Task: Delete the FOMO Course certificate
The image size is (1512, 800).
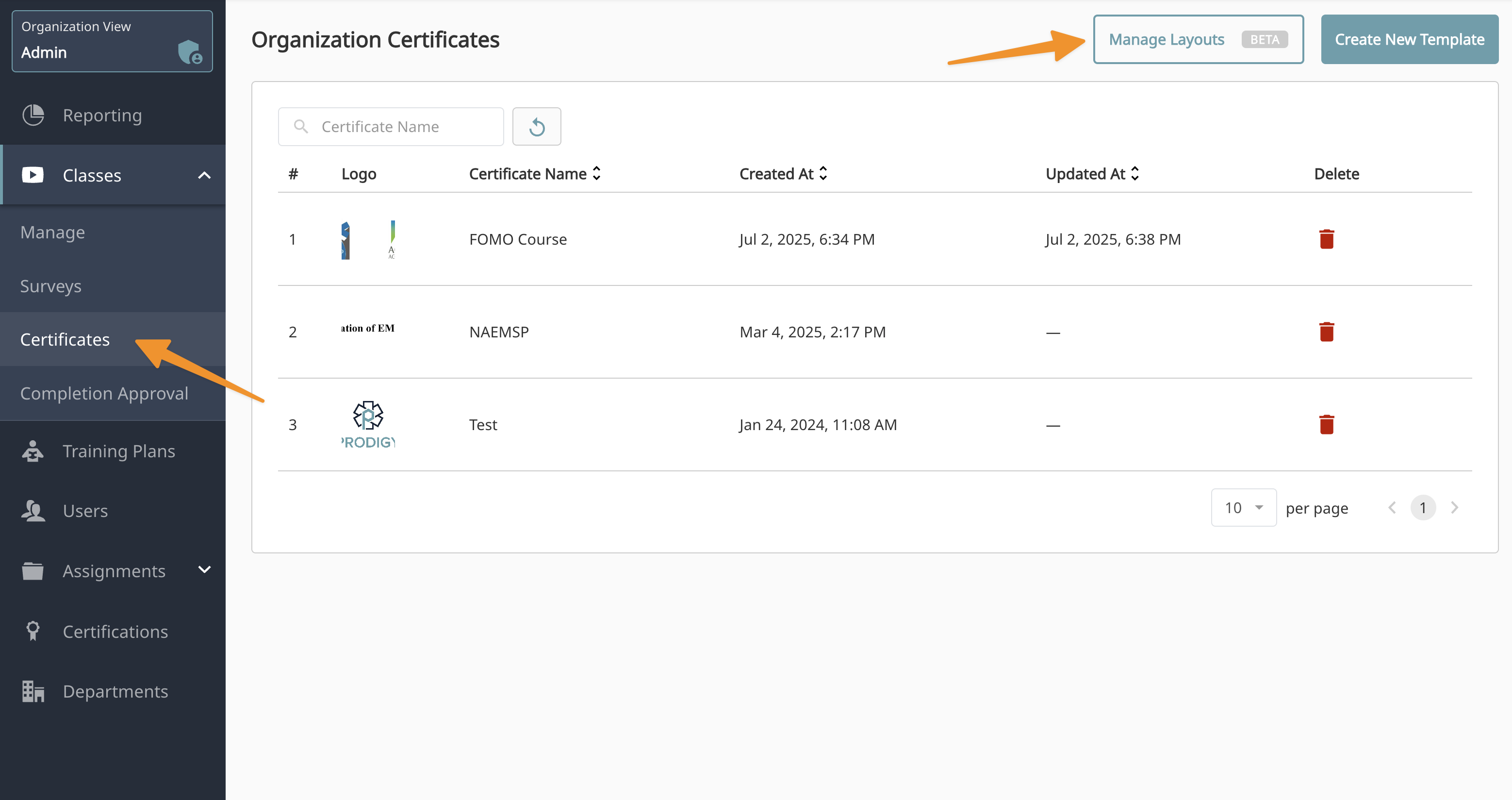Action: click(x=1327, y=239)
